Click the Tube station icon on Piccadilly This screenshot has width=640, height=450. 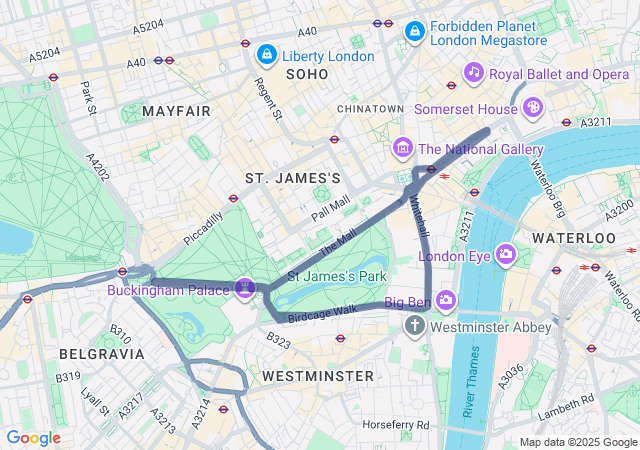coord(233,198)
